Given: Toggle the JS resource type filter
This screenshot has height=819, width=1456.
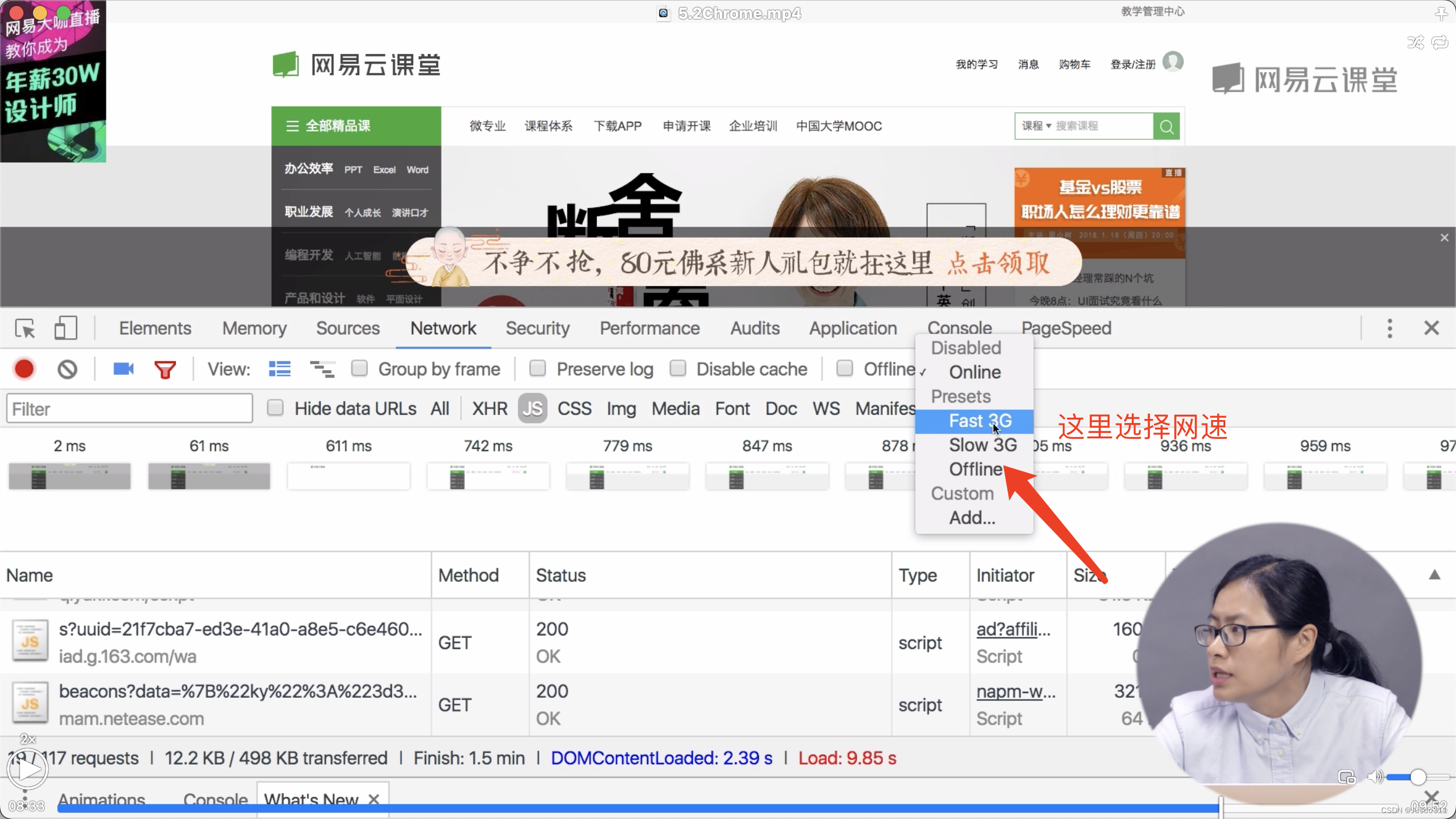Looking at the screenshot, I should [533, 408].
